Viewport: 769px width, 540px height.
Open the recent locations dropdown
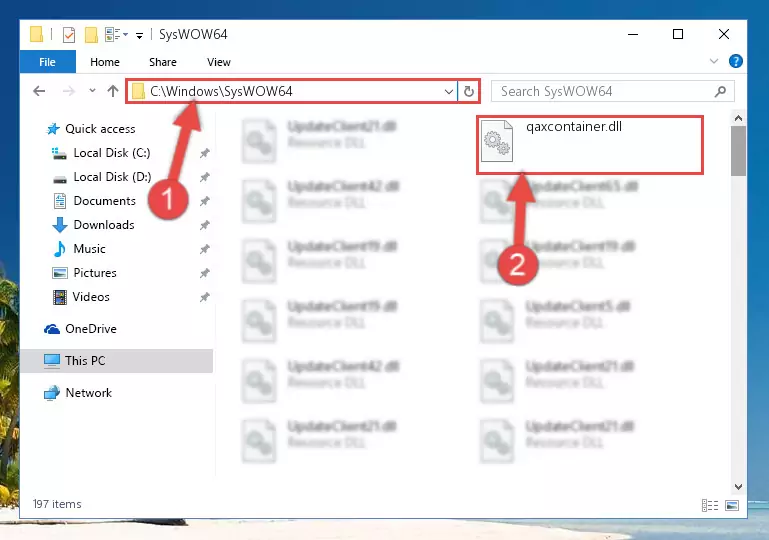[92, 90]
